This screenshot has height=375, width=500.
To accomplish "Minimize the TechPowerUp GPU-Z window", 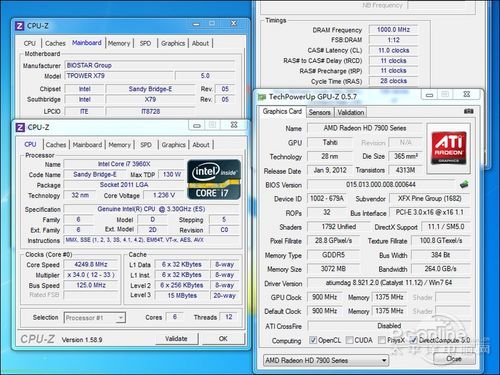I will click(x=429, y=95).
